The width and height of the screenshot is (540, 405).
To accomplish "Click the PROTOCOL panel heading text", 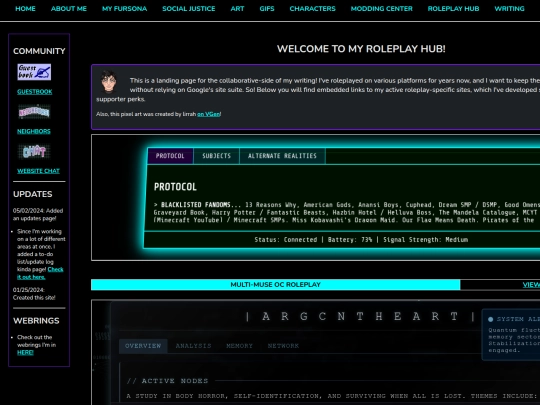I will [175, 187].
